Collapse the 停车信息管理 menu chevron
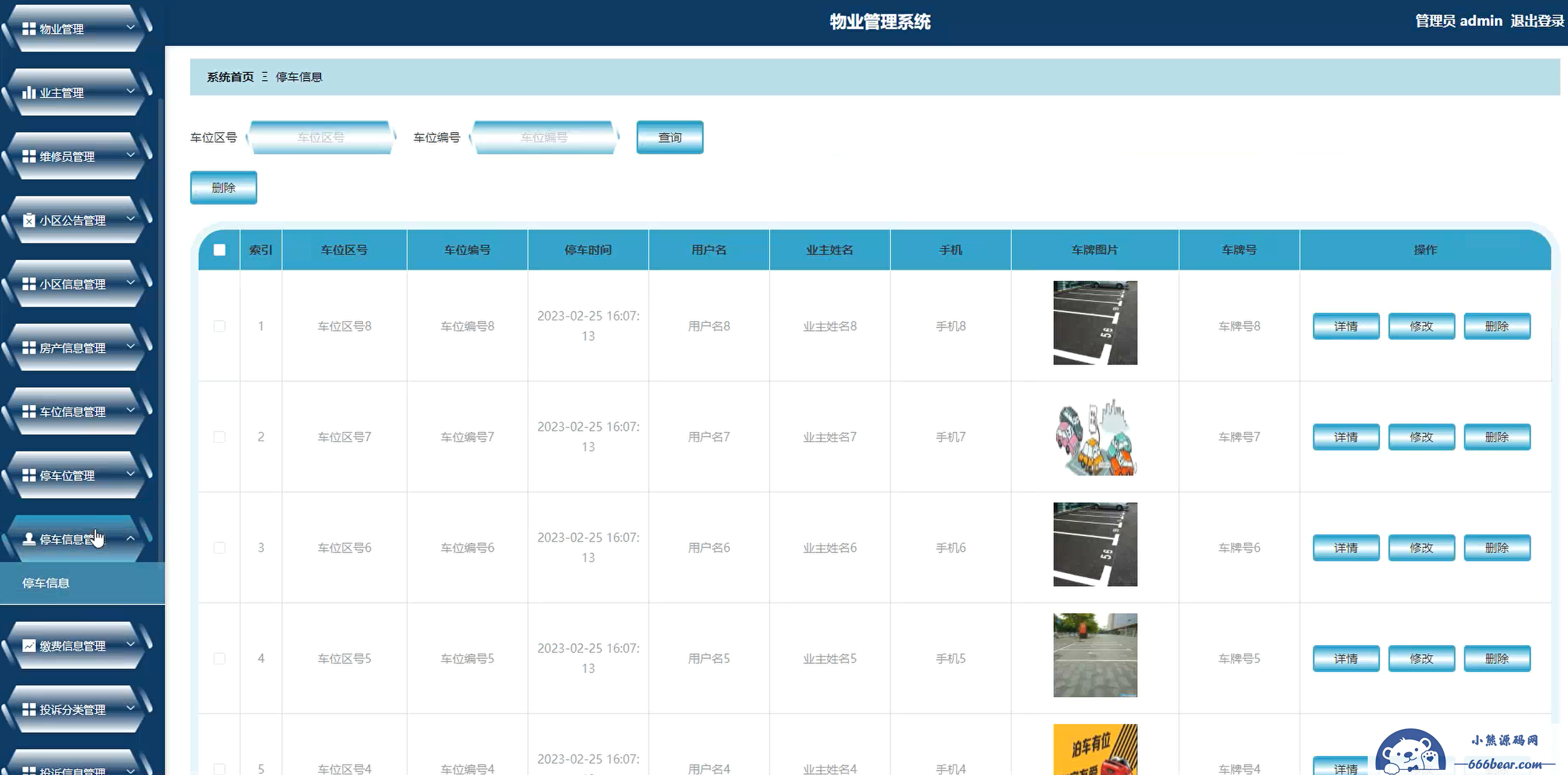This screenshot has width=1568, height=775. point(130,538)
